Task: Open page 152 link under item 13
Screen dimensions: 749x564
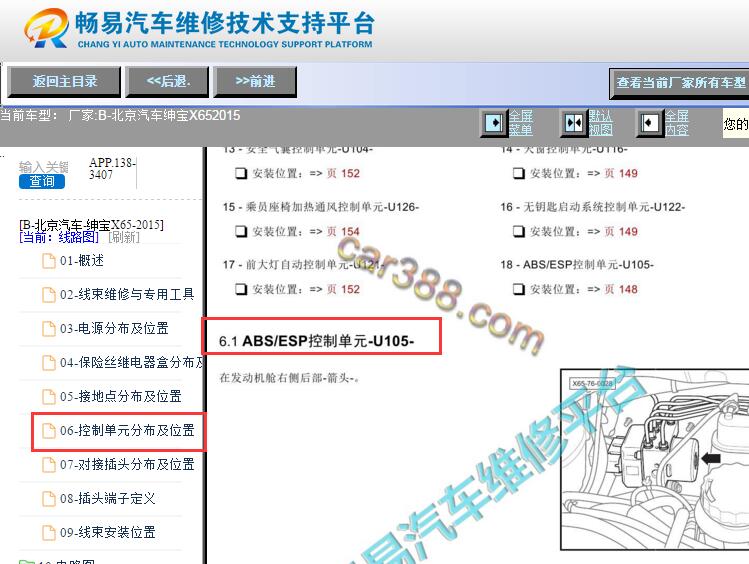Action: 343,173
